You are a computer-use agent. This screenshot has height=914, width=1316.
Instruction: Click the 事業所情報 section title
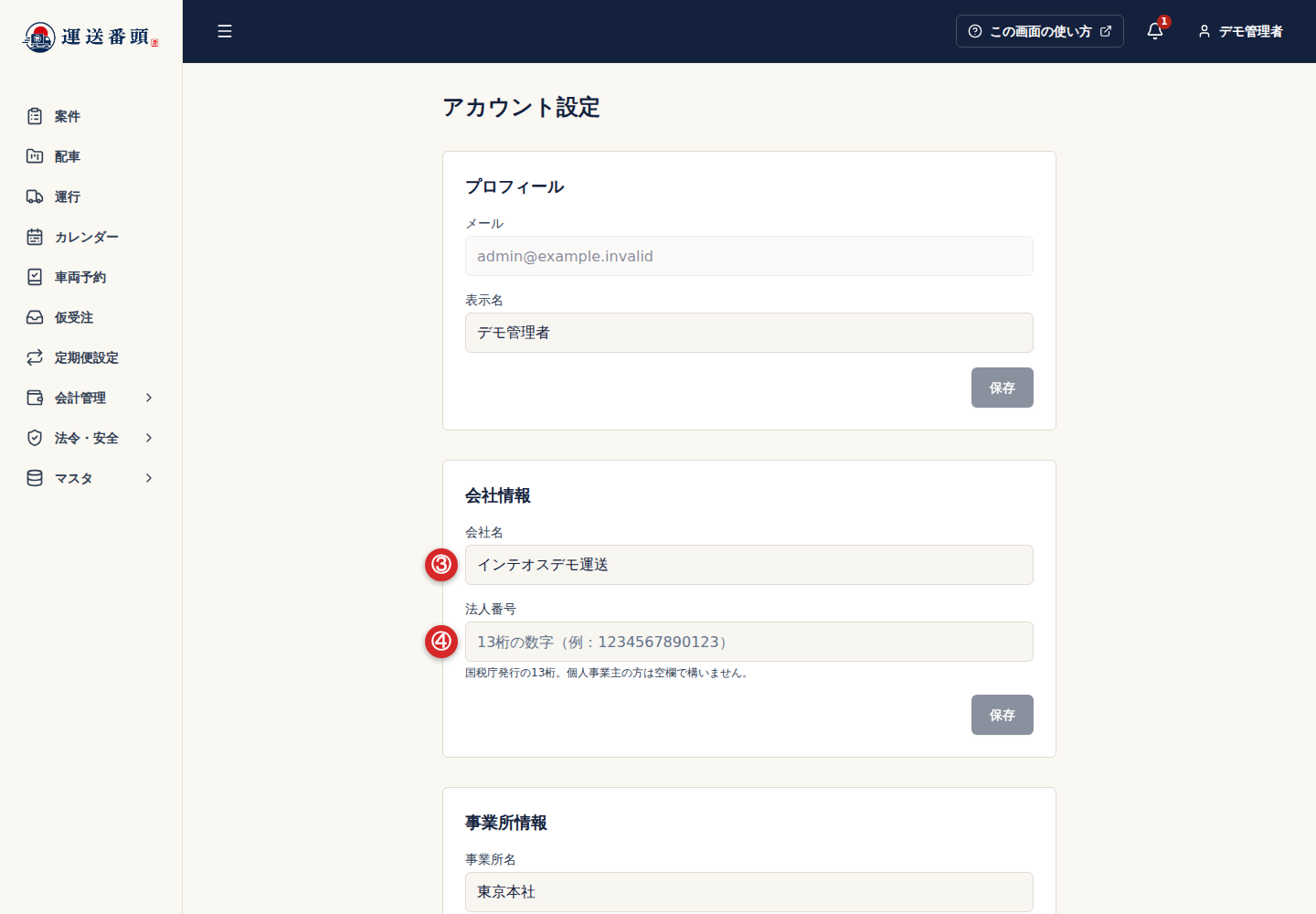pyautogui.click(x=506, y=823)
